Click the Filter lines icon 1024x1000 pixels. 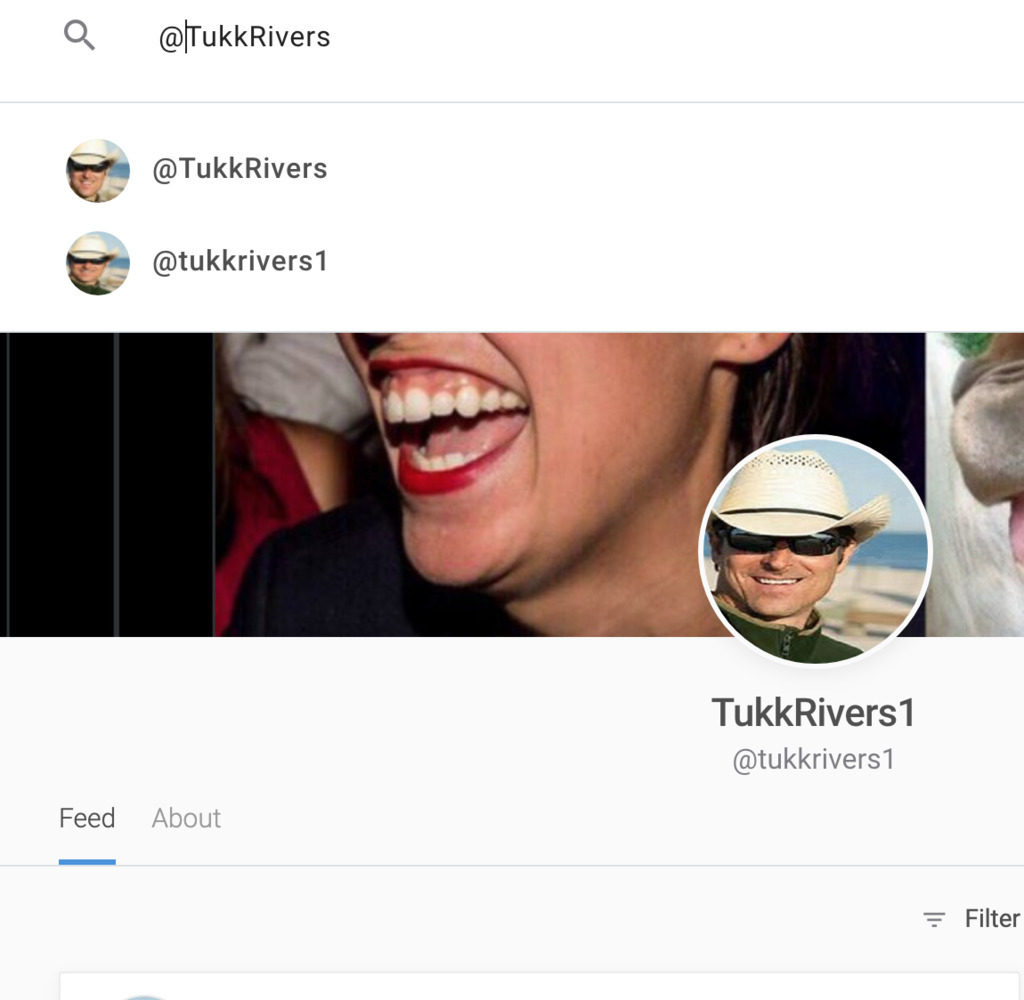(x=934, y=919)
